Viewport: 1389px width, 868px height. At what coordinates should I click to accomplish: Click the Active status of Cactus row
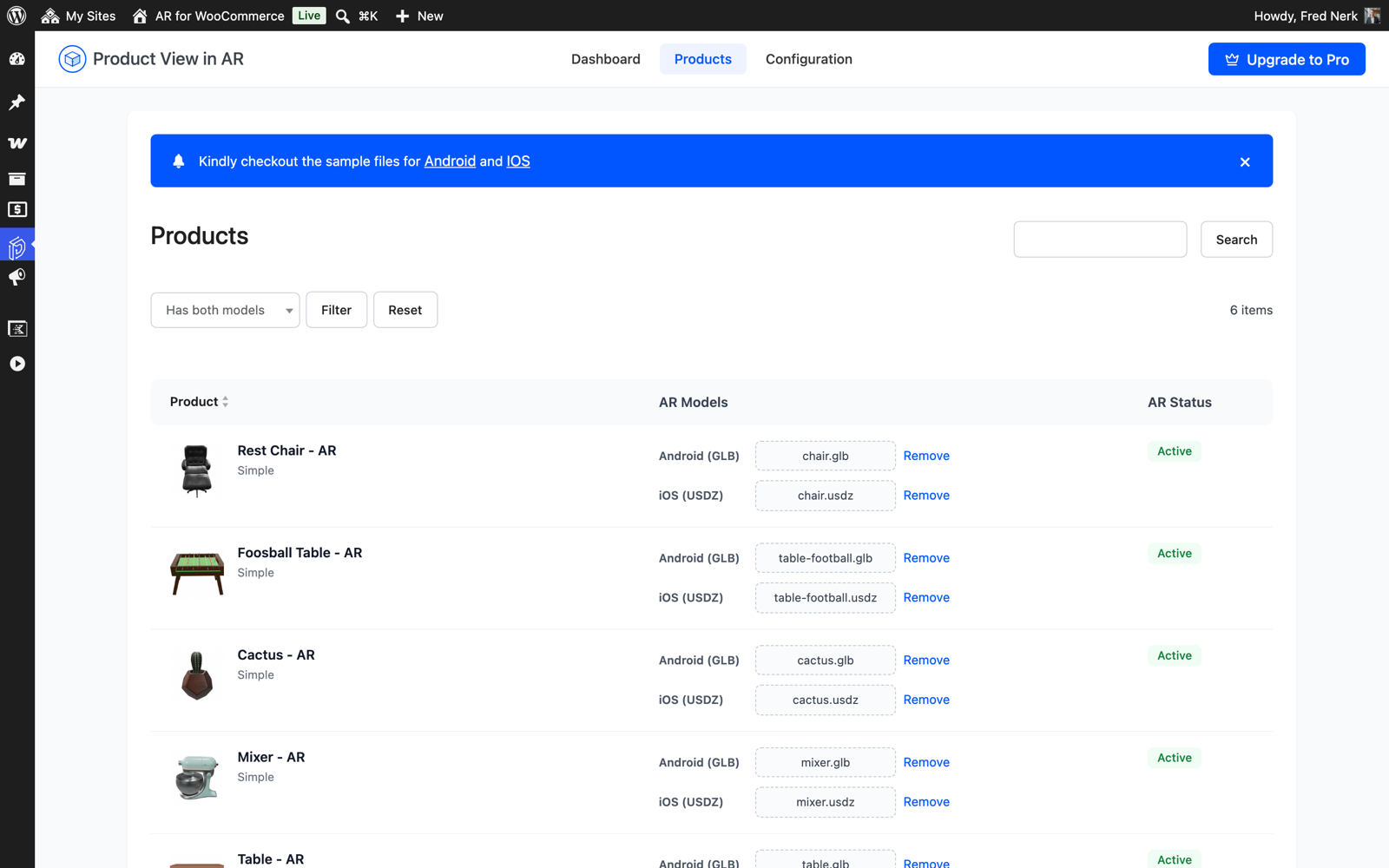click(1175, 656)
